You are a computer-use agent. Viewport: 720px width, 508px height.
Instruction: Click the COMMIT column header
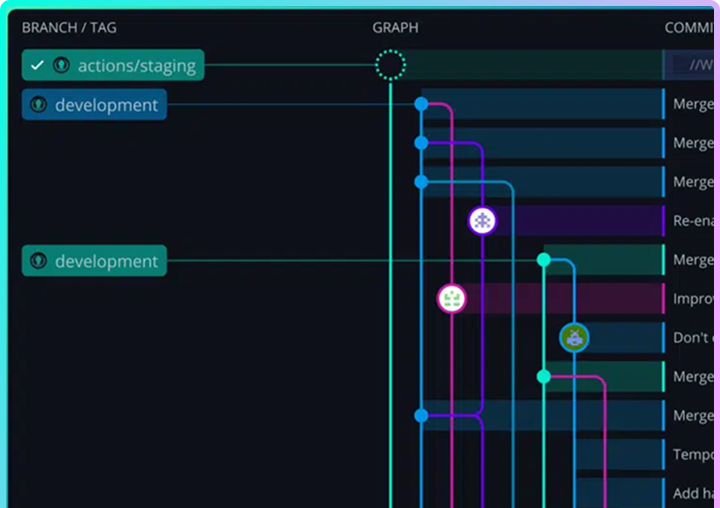tap(690, 28)
